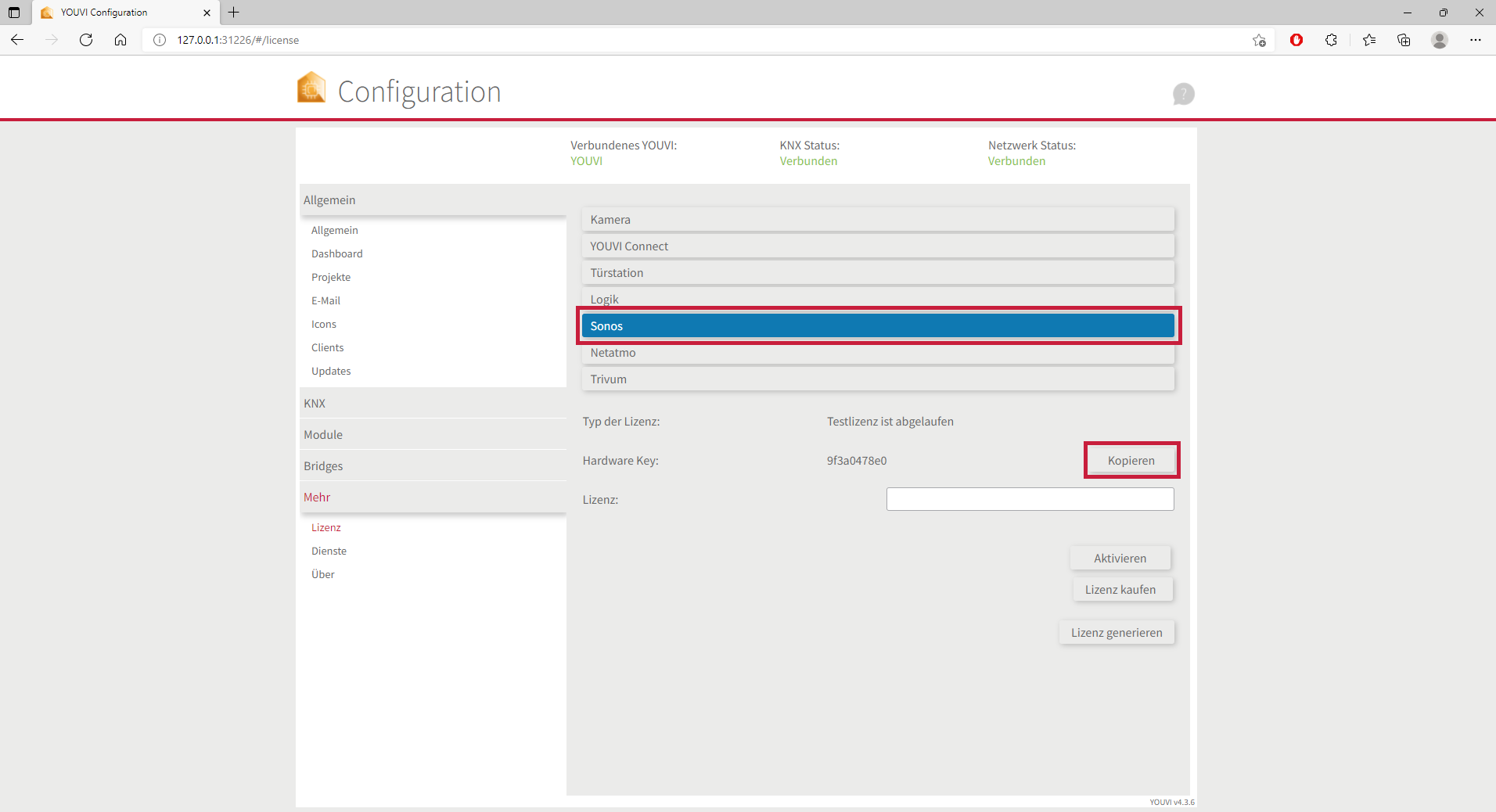Viewport: 1496px width, 812px height.
Task: Open a new browser tab
Action: point(233,13)
